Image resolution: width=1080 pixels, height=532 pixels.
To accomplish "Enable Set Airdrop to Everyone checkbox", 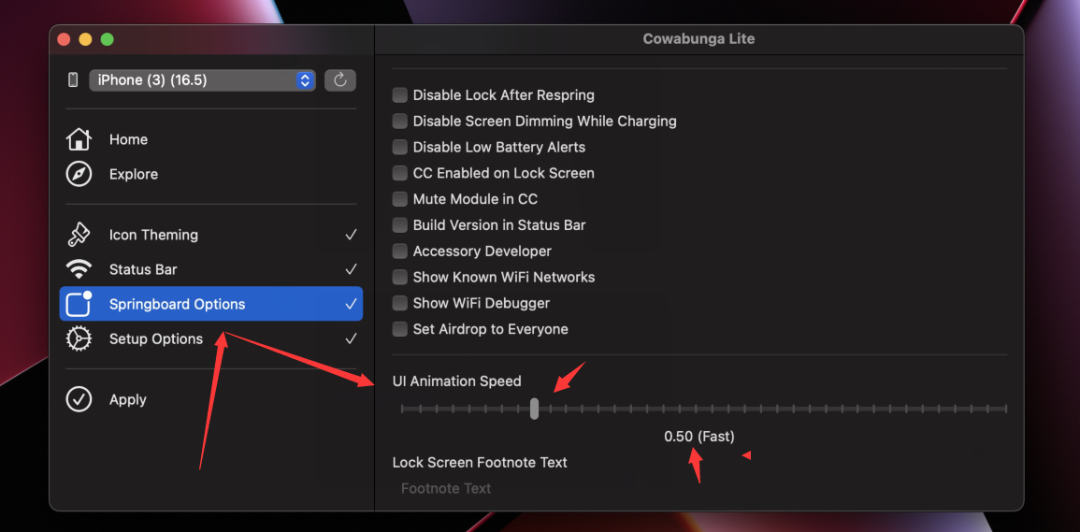I will [x=400, y=329].
